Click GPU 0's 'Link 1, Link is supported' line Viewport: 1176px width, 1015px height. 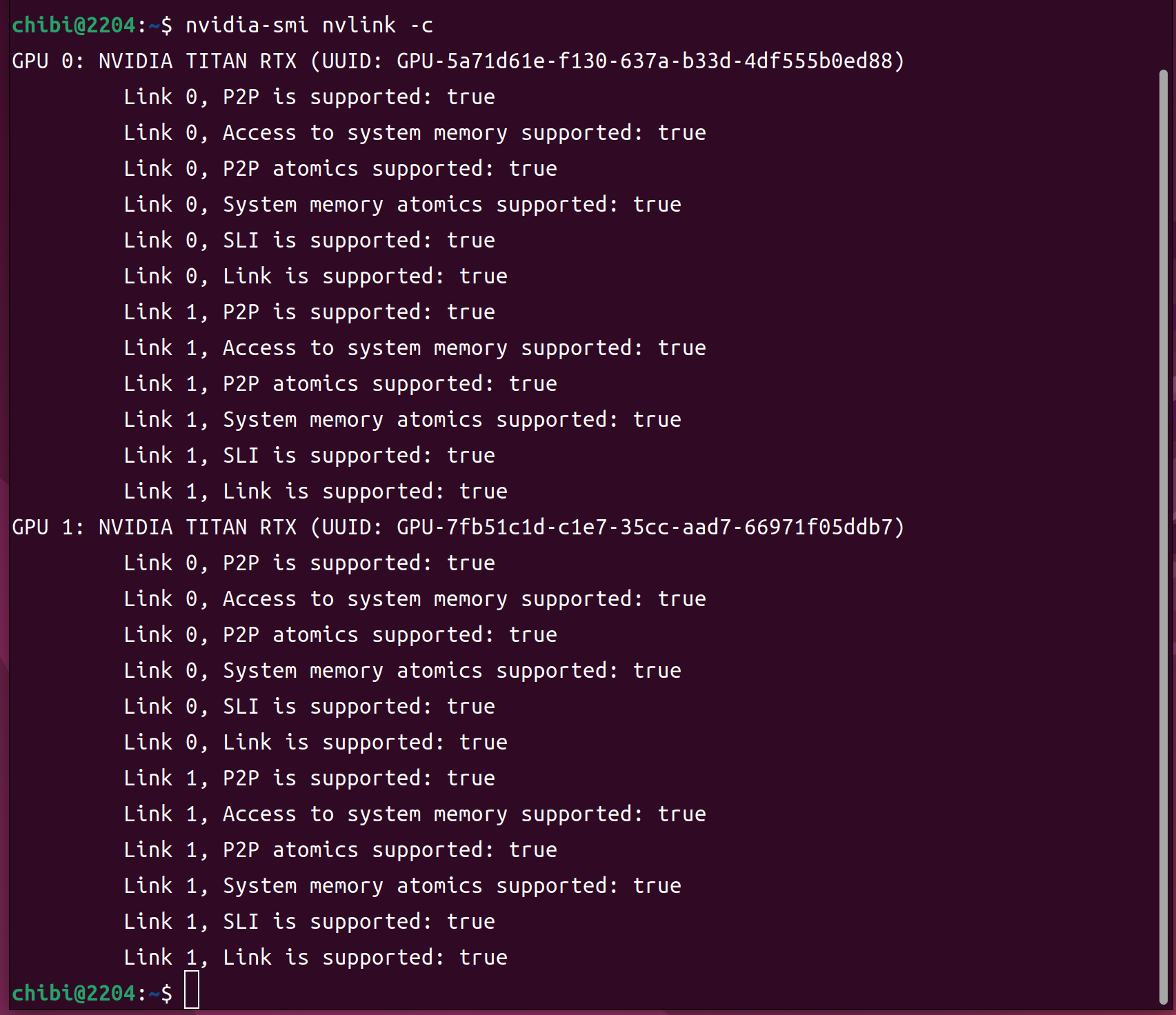(315, 492)
